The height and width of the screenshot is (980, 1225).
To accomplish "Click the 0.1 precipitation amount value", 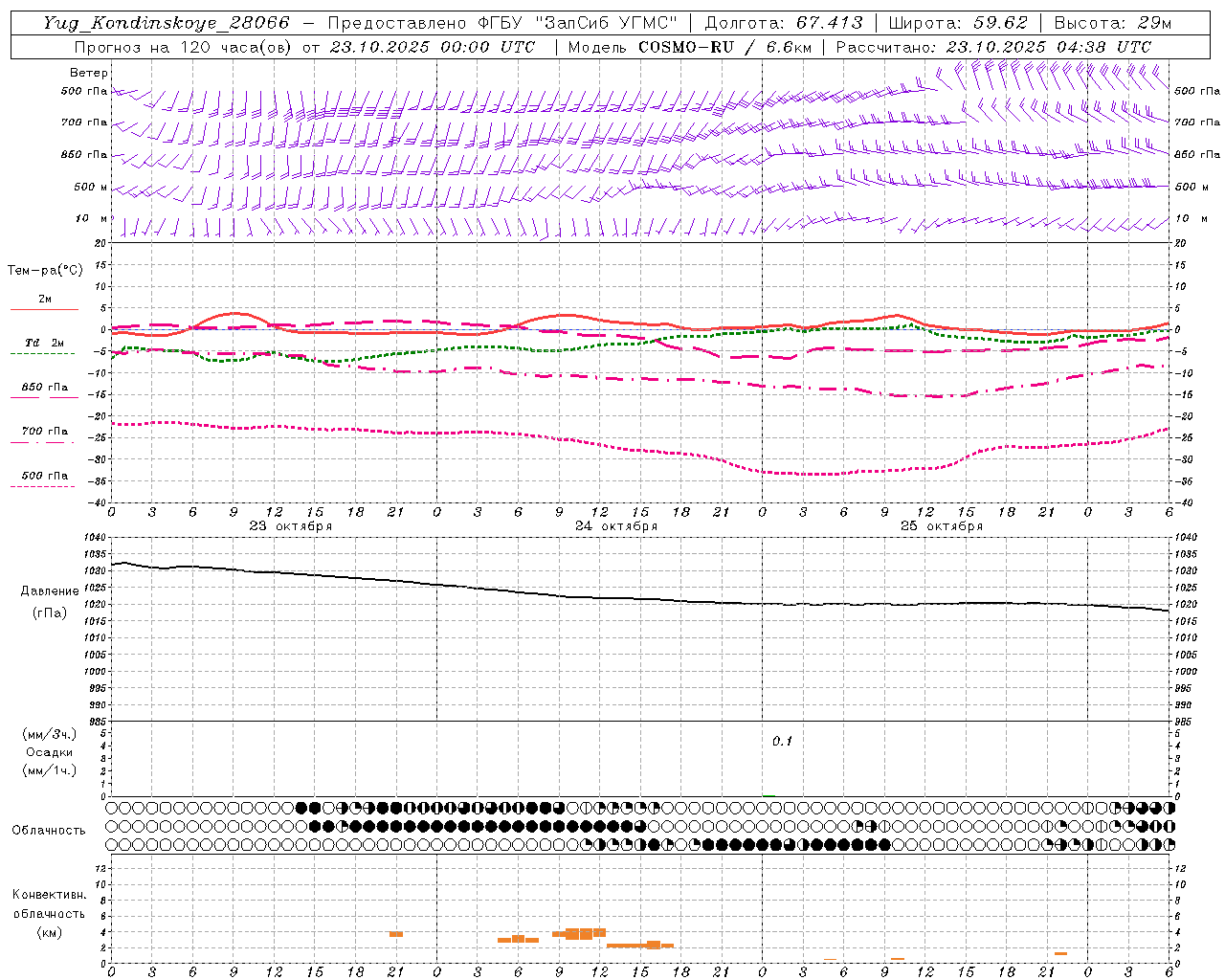I will tap(783, 742).
